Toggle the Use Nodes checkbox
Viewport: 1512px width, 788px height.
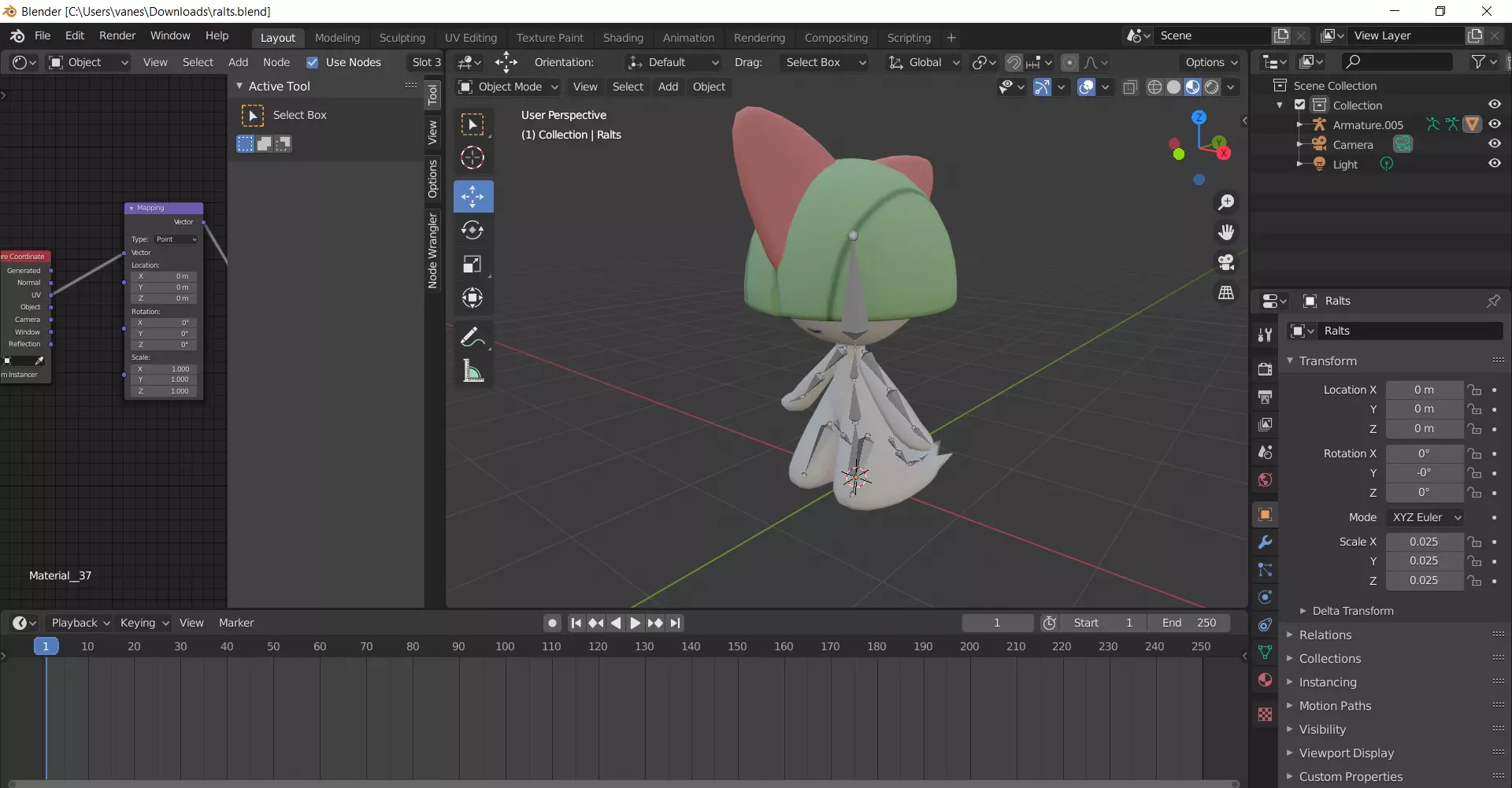tap(313, 62)
